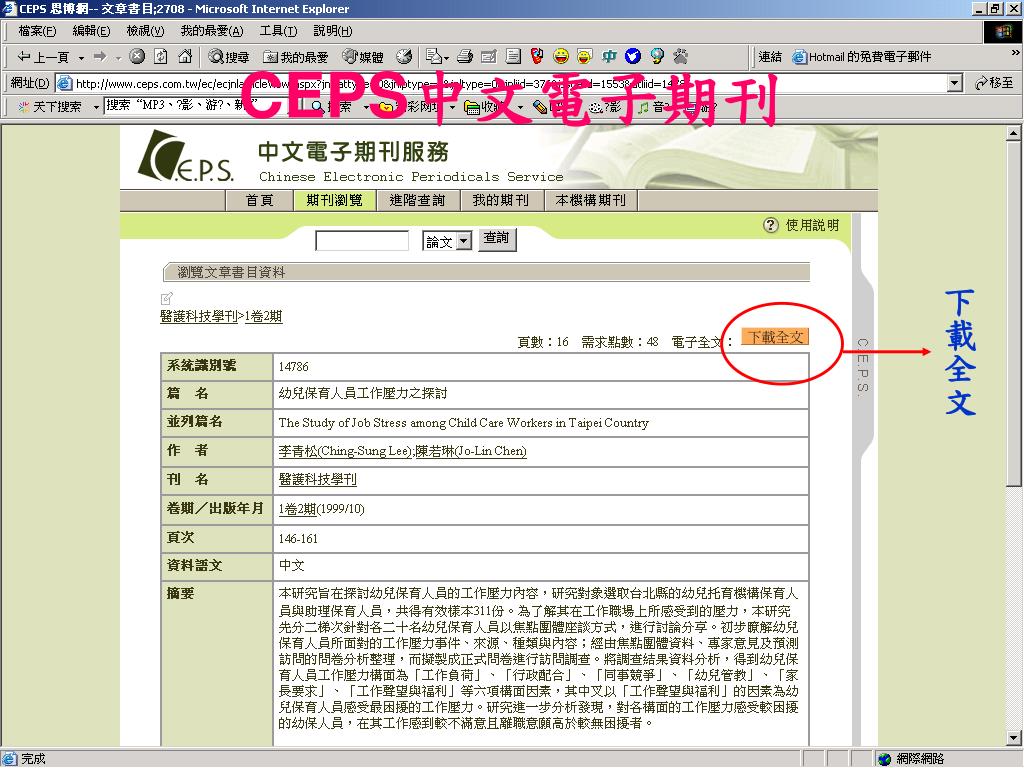Go to browser Home page icon
1024x768 pixels.
pyautogui.click(x=185, y=57)
